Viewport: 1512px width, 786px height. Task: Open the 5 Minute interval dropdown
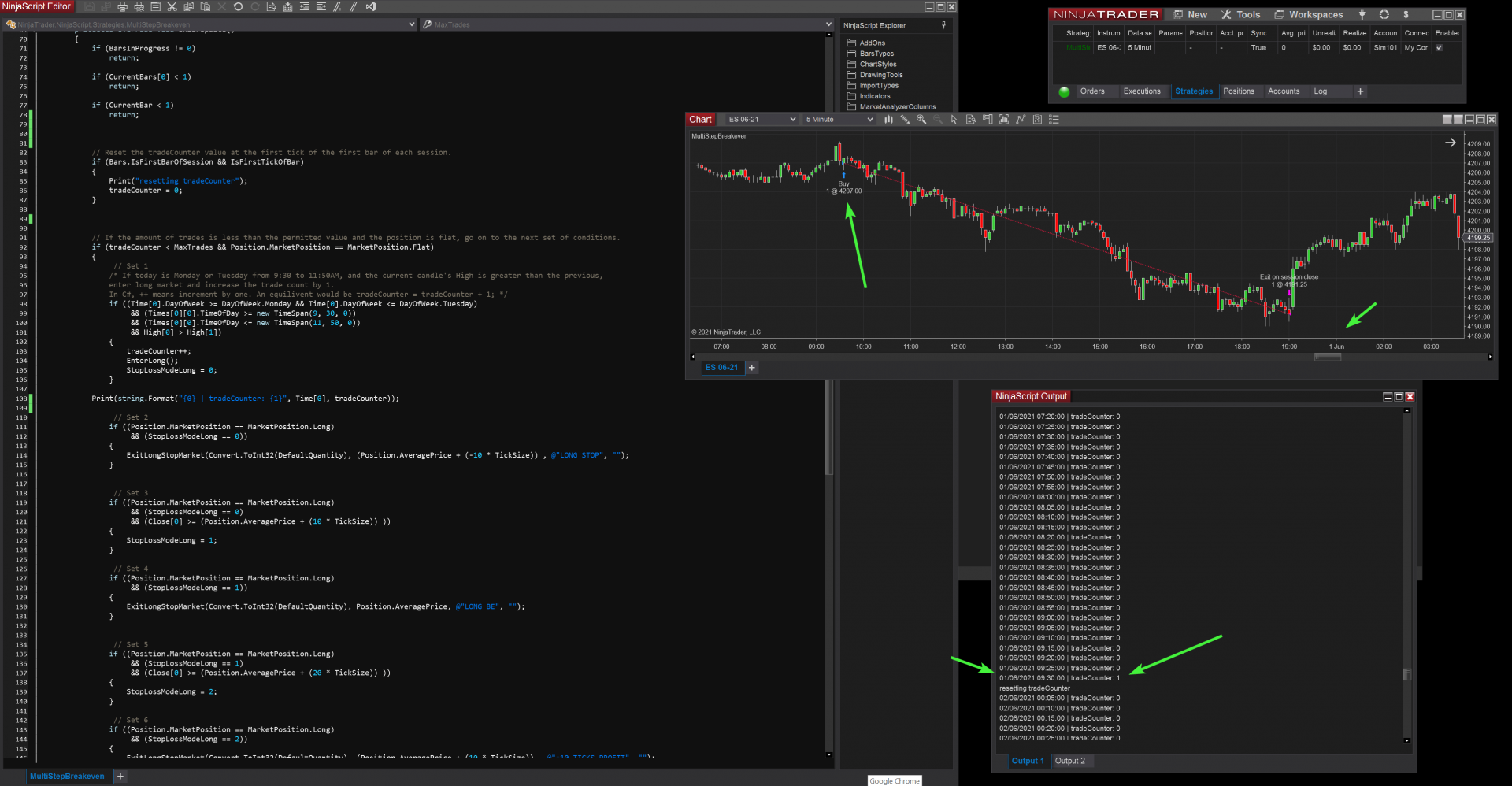point(839,120)
